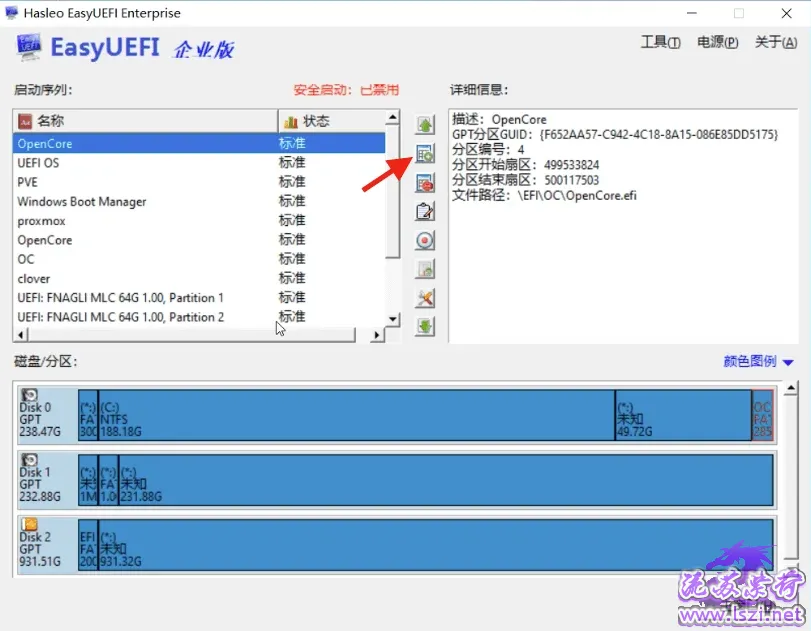Click the 分区结束扇区 500117503 line
Viewport: 811px width, 631px height.
tap(525, 180)
